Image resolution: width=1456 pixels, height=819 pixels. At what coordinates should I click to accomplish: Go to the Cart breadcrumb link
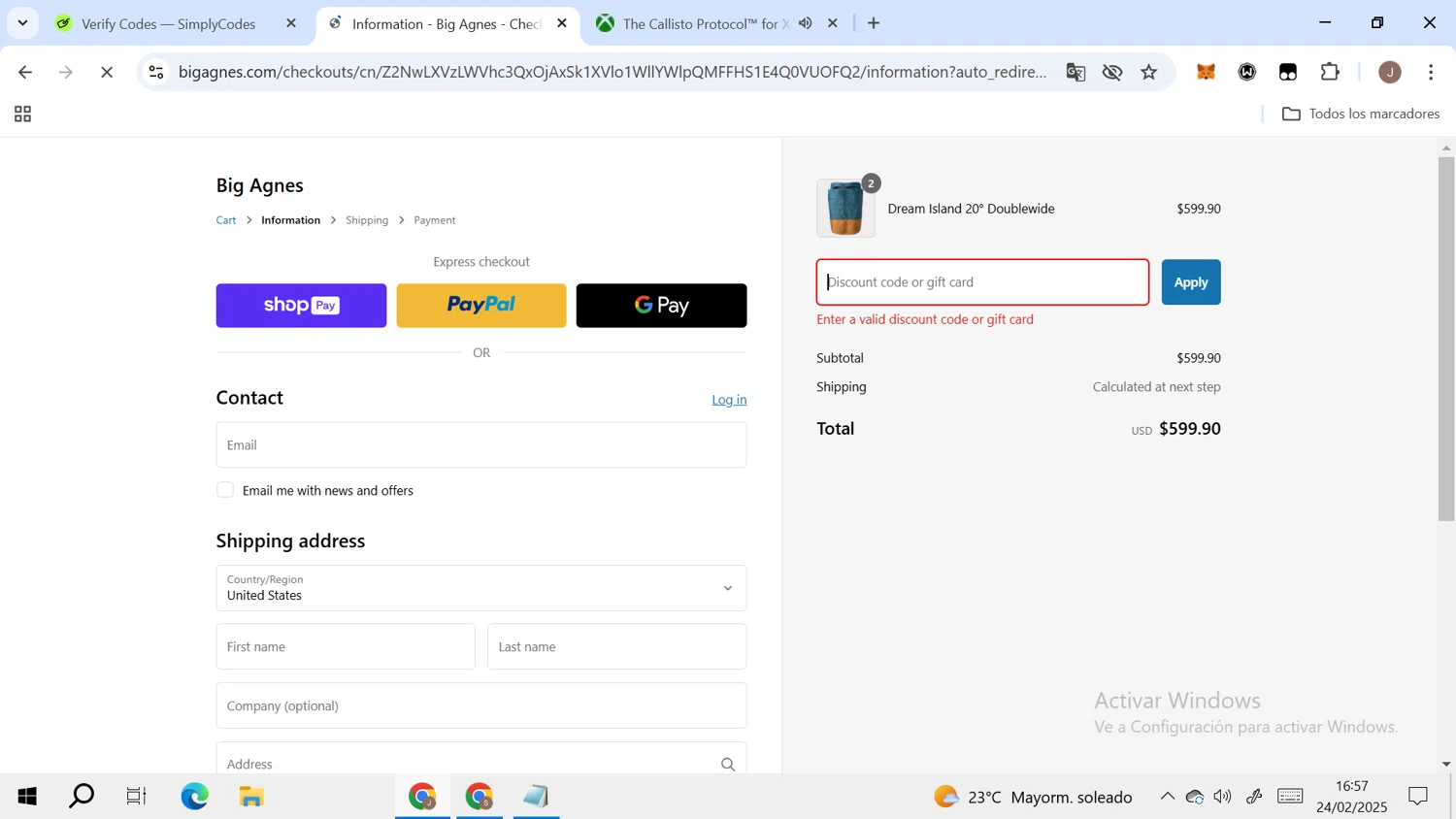[226, 220]
